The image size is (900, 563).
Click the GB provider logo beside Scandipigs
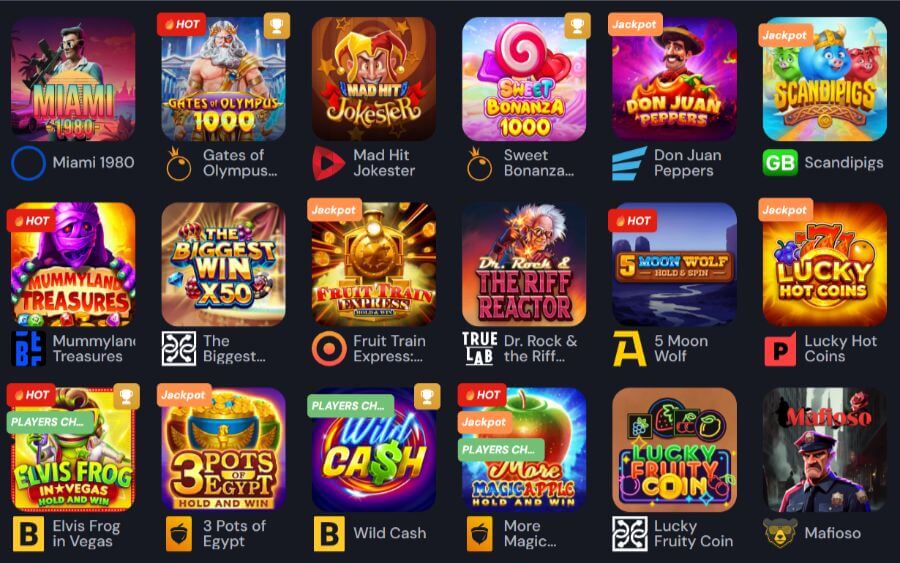point(780,163)
